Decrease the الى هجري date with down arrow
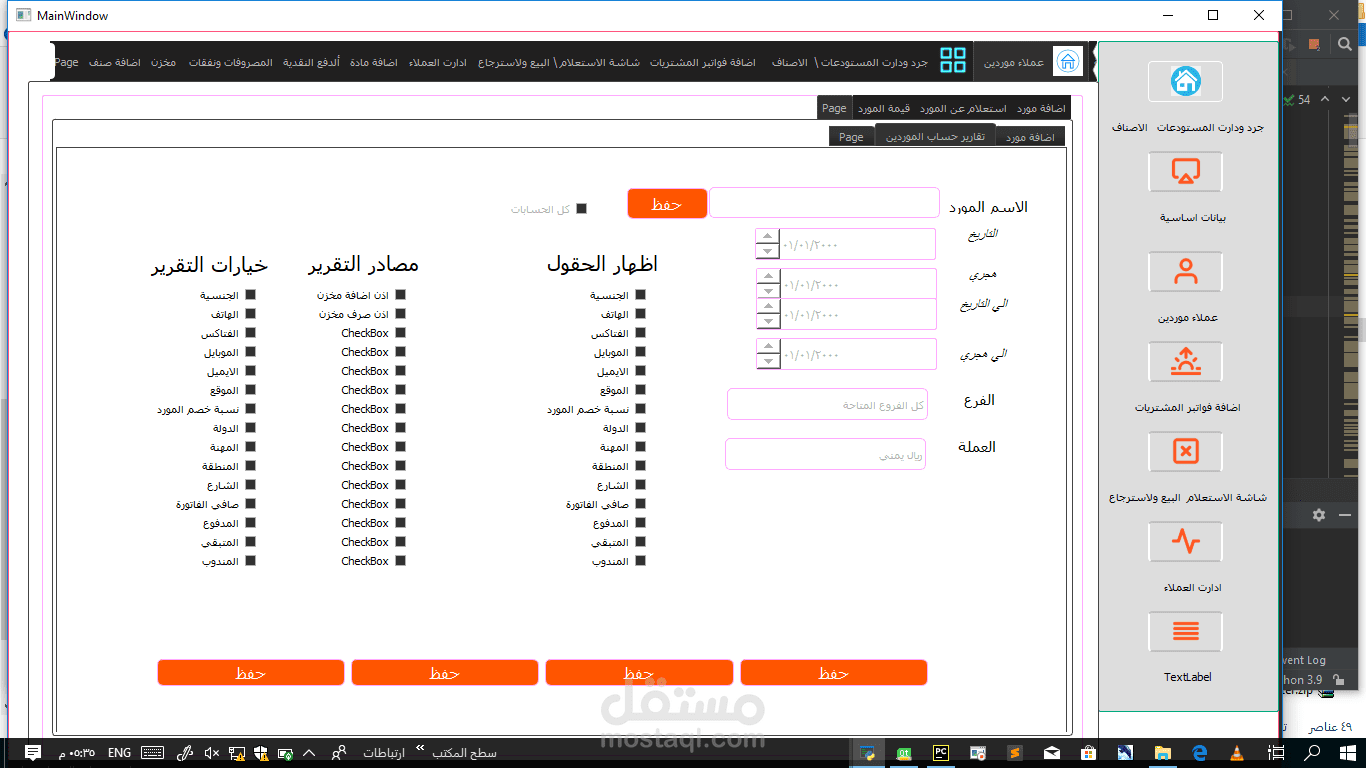The image size is (1366, 768). coord(768,361)
